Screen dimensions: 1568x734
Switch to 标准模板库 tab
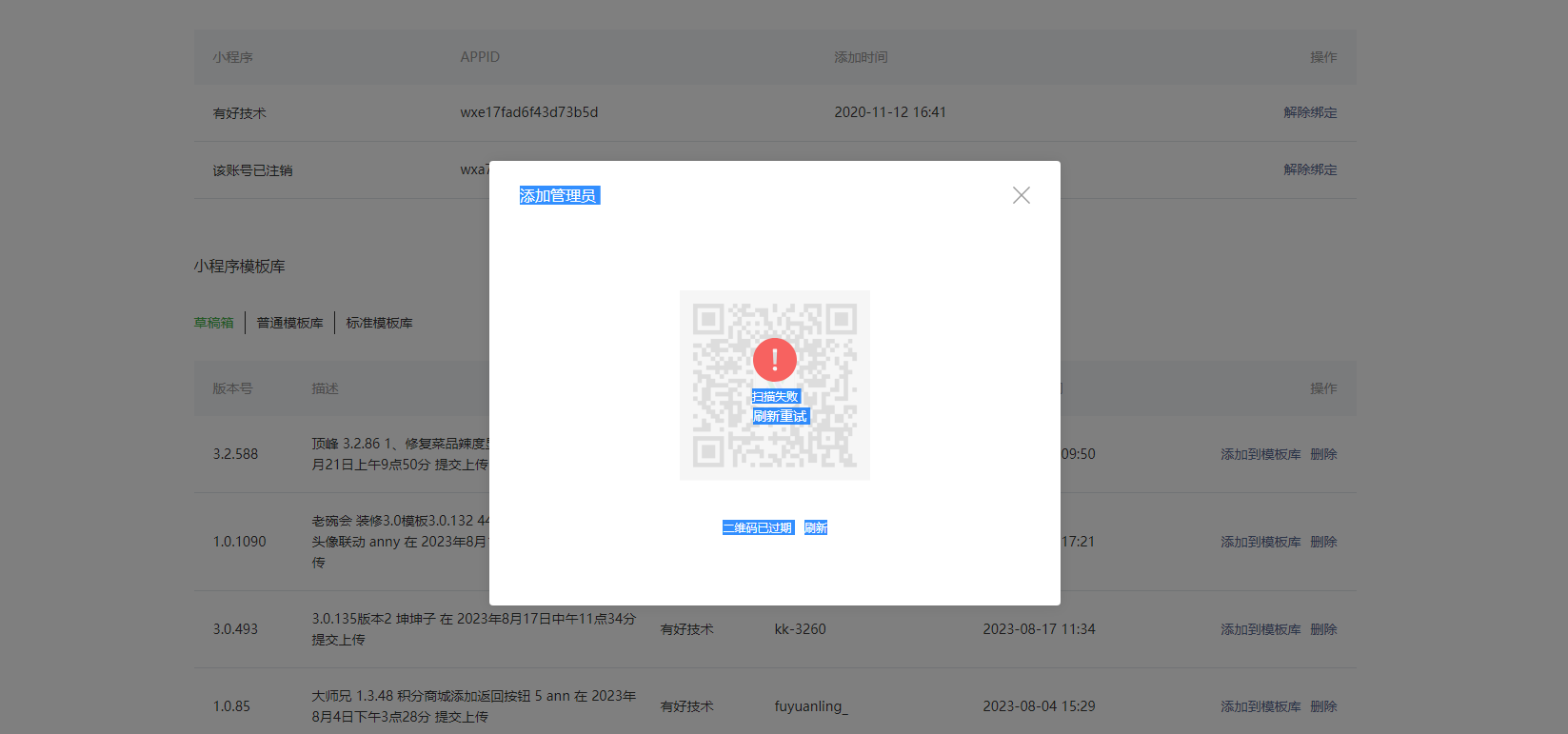click(380, 323)
